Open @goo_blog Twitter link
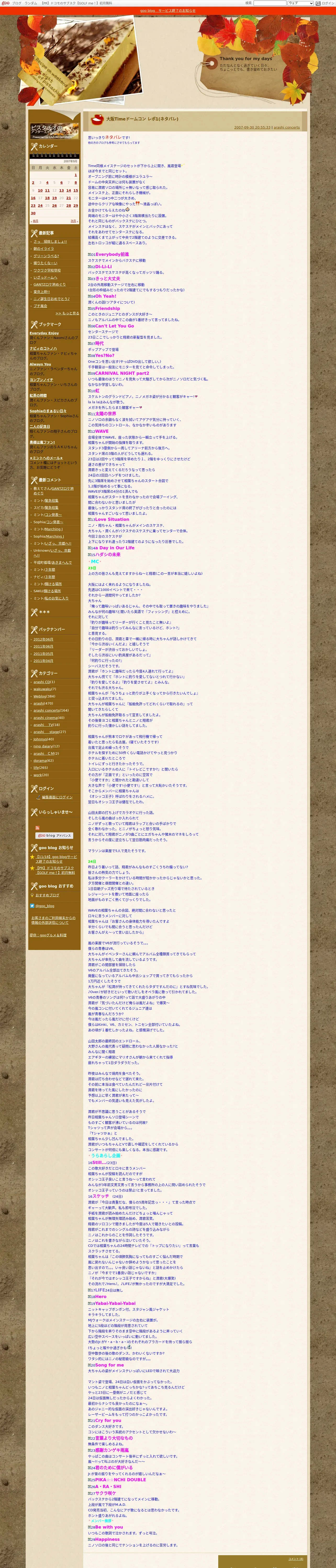The height and width of the screenshot is (1568, 336). [x=44, y=906]
